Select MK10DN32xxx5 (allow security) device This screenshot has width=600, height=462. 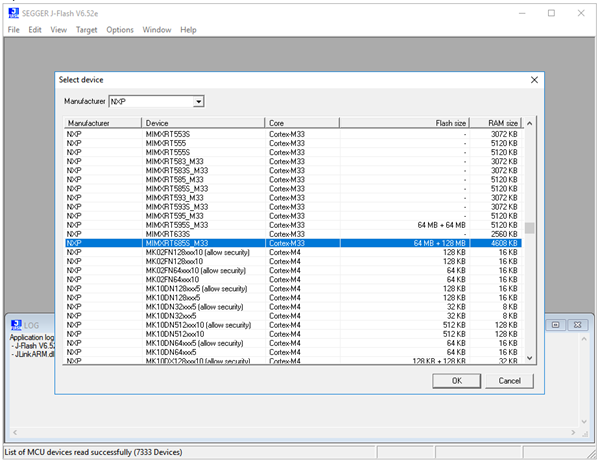[x=293, y=307]
